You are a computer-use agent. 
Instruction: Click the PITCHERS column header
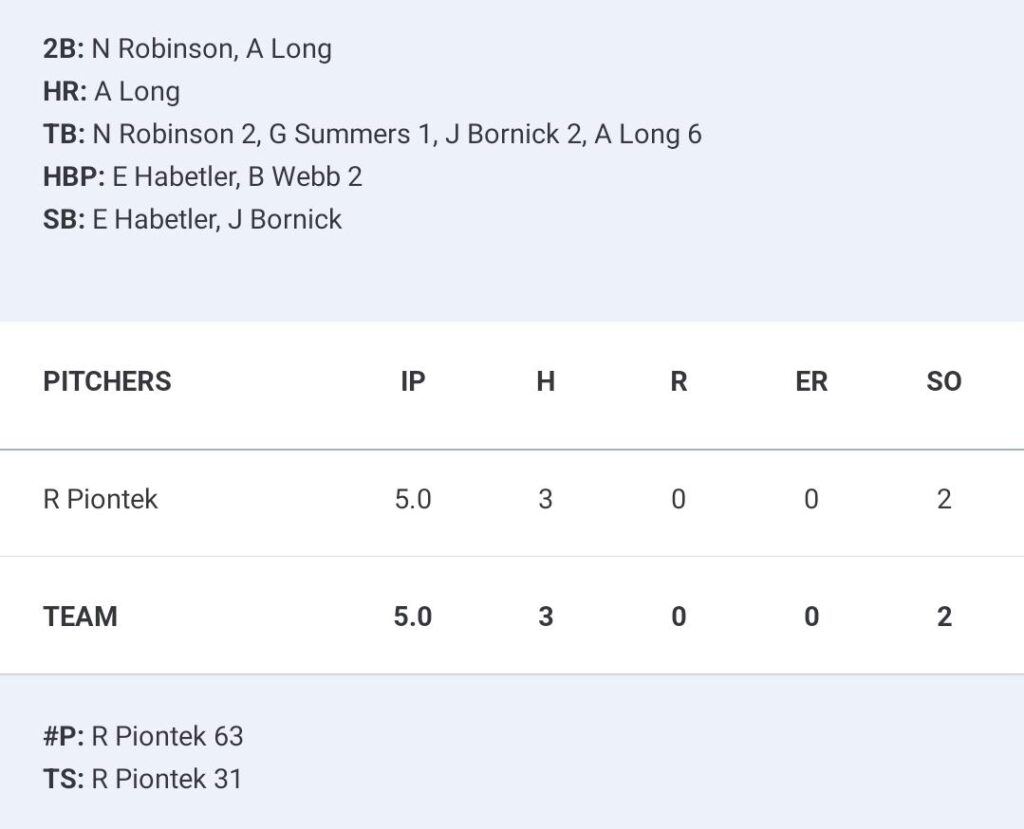tap(107, 382)
